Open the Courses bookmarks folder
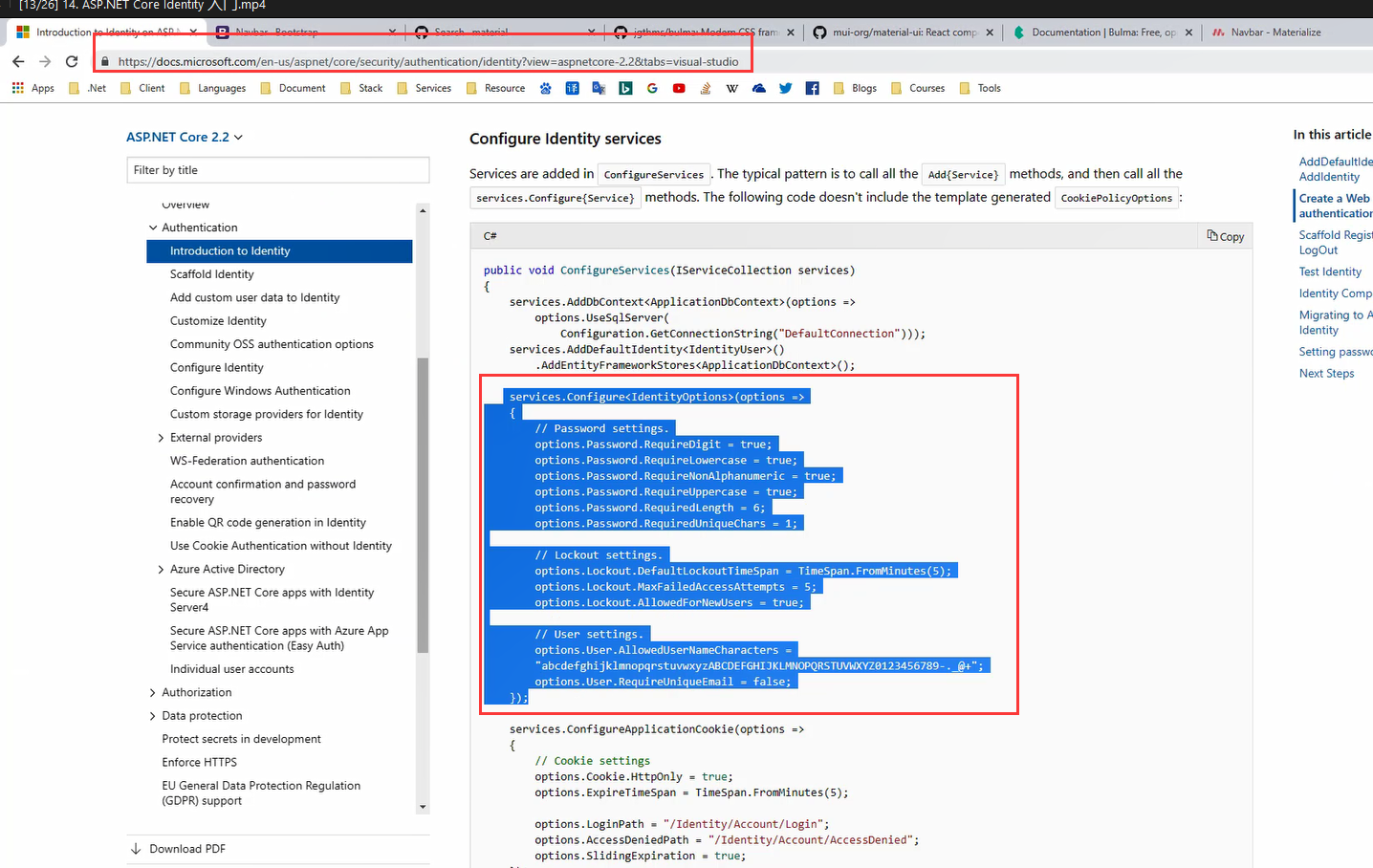The width and height of the screenshot is (1373, 868). point(918,88)
